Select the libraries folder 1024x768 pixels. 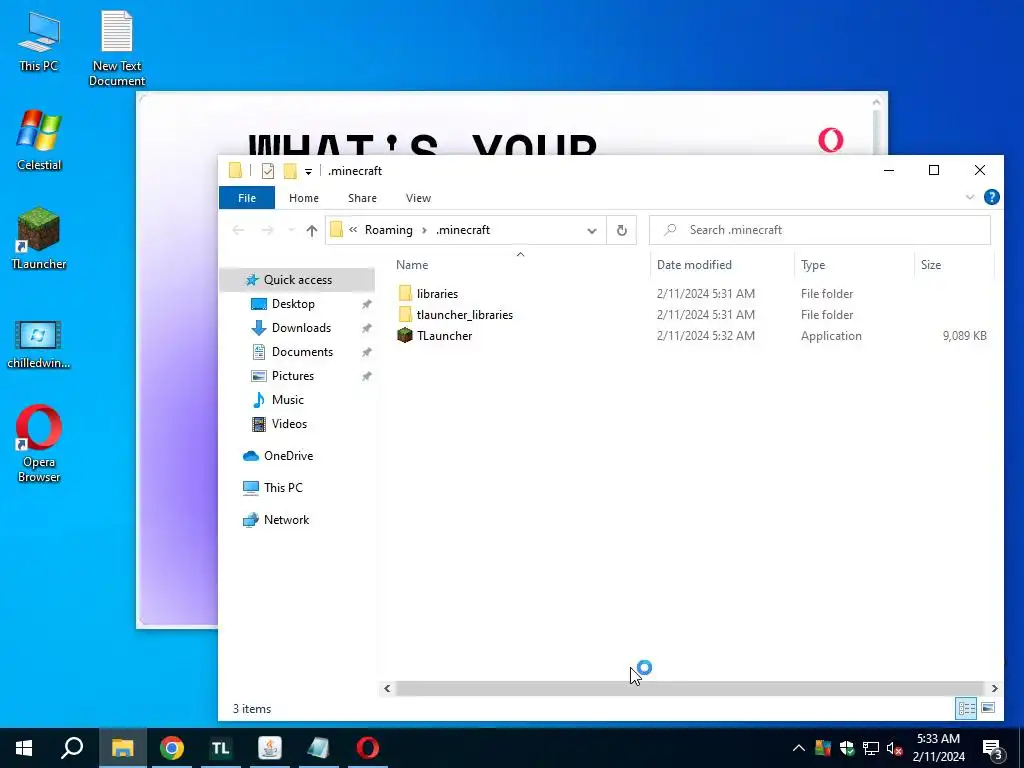click(x=438, y=294)
